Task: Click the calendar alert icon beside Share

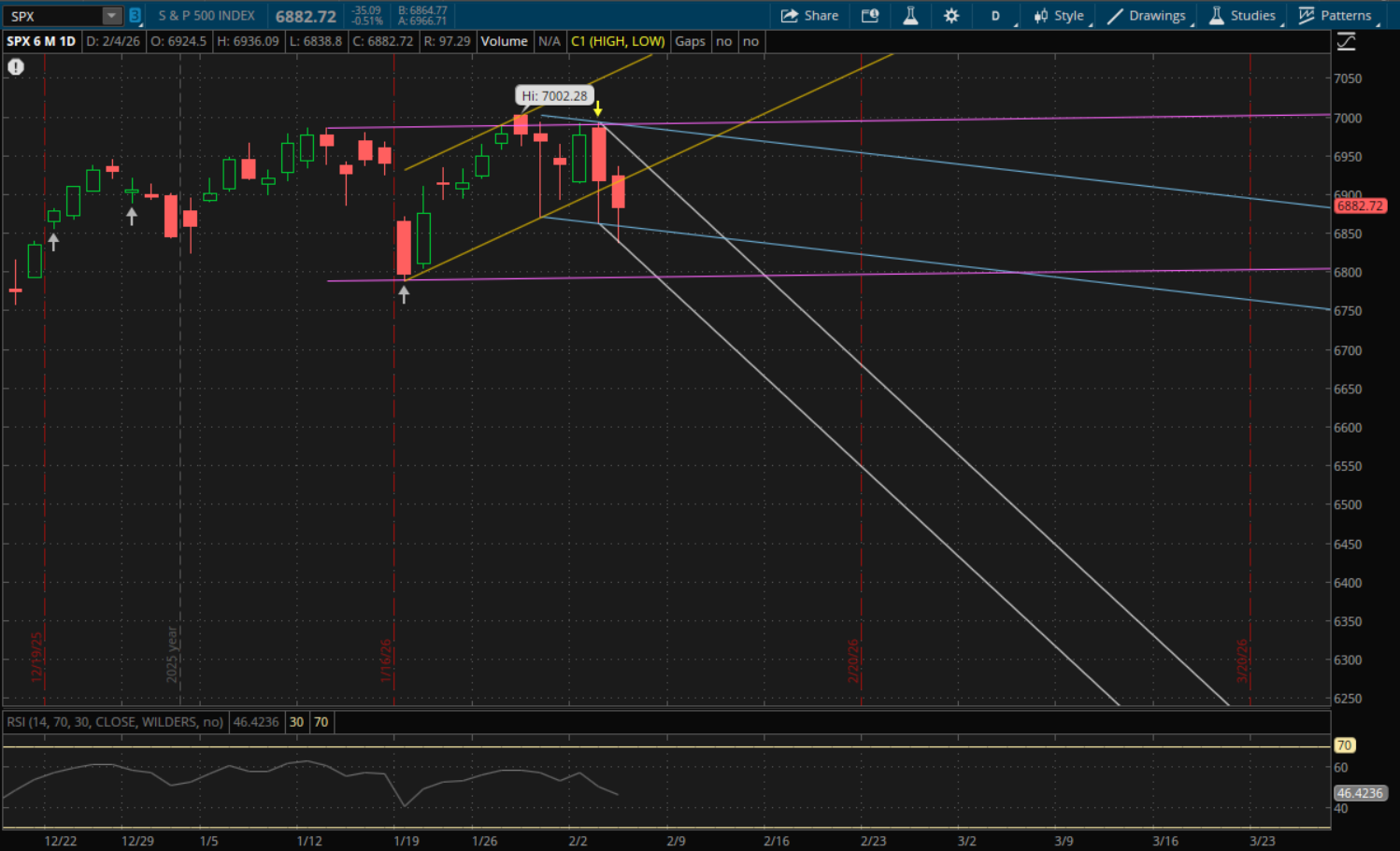Action: tap(870, 16)
